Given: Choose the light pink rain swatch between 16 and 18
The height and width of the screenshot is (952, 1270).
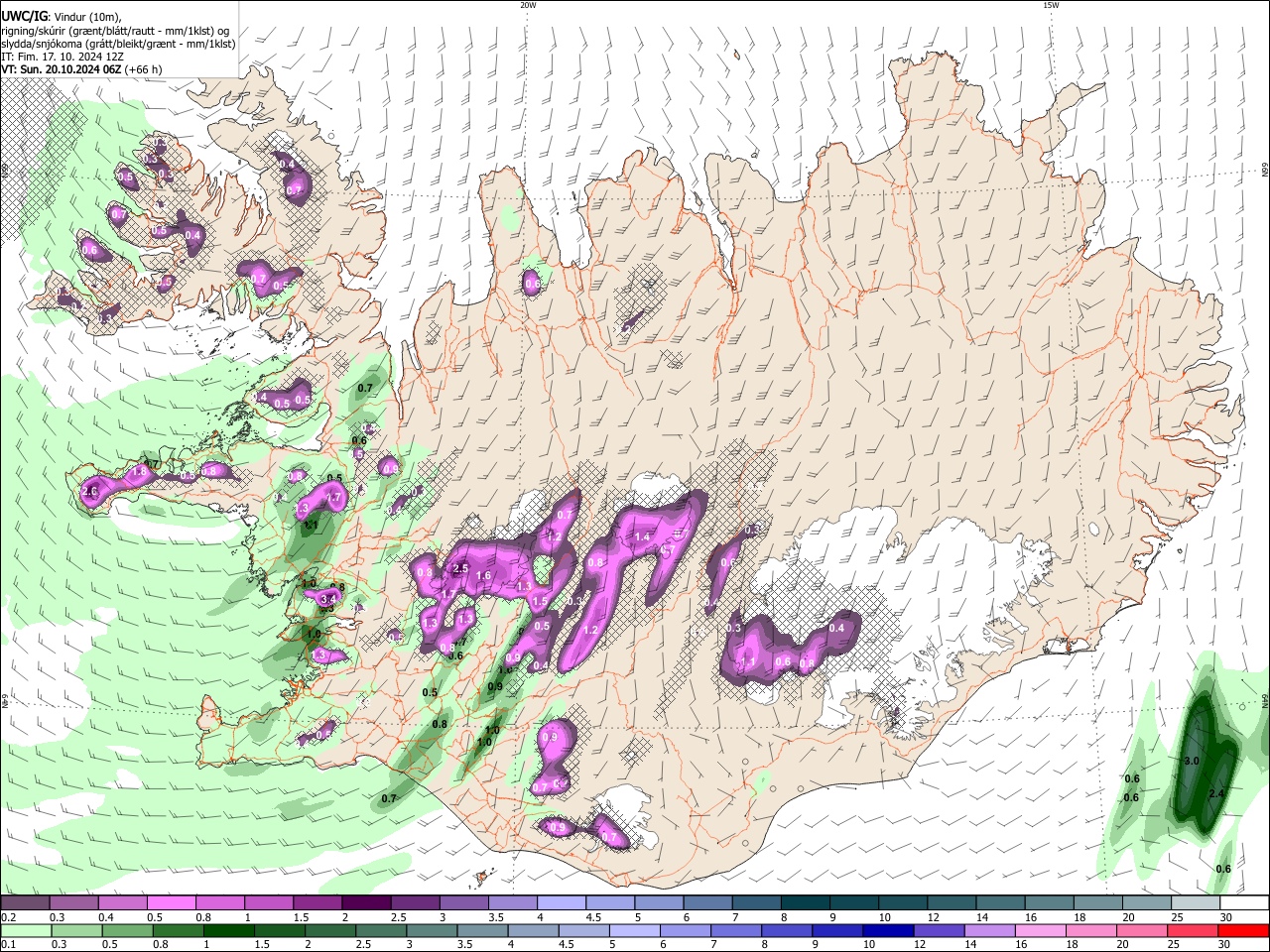Looking at the screenshot, I should click(1041, 931).
